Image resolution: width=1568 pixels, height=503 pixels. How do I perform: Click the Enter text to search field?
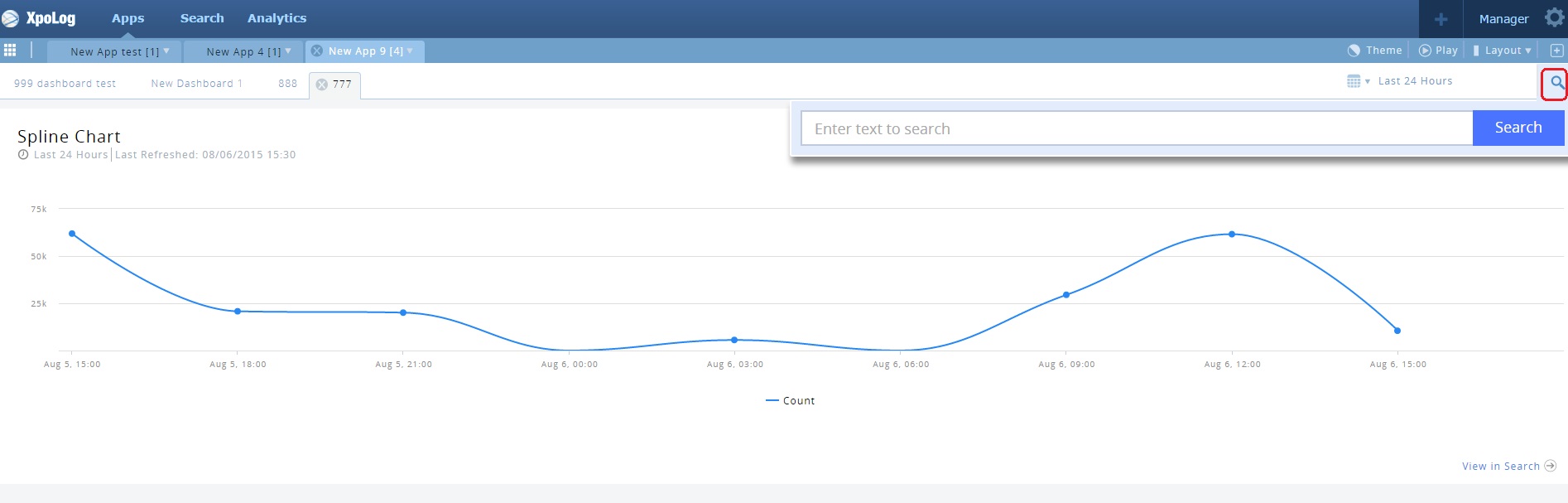1136,128
